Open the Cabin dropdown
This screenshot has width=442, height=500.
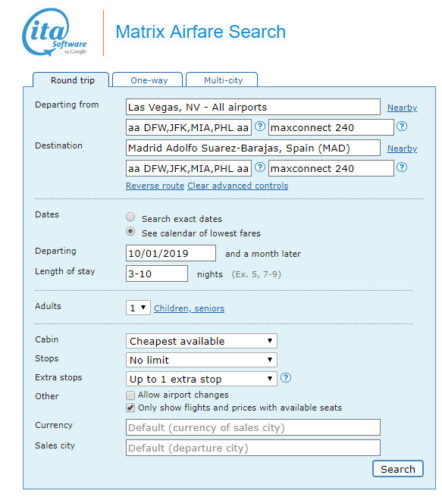point(201,341)
